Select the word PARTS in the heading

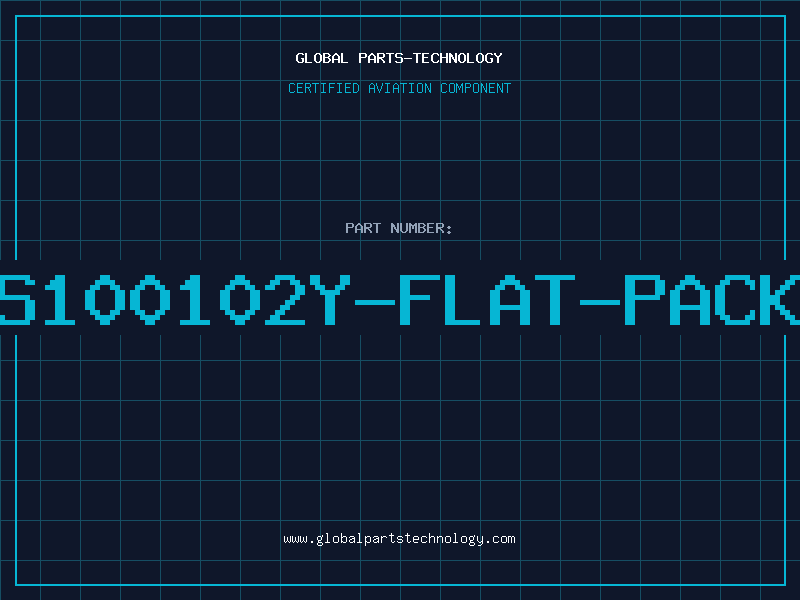[x=380, y=58]
